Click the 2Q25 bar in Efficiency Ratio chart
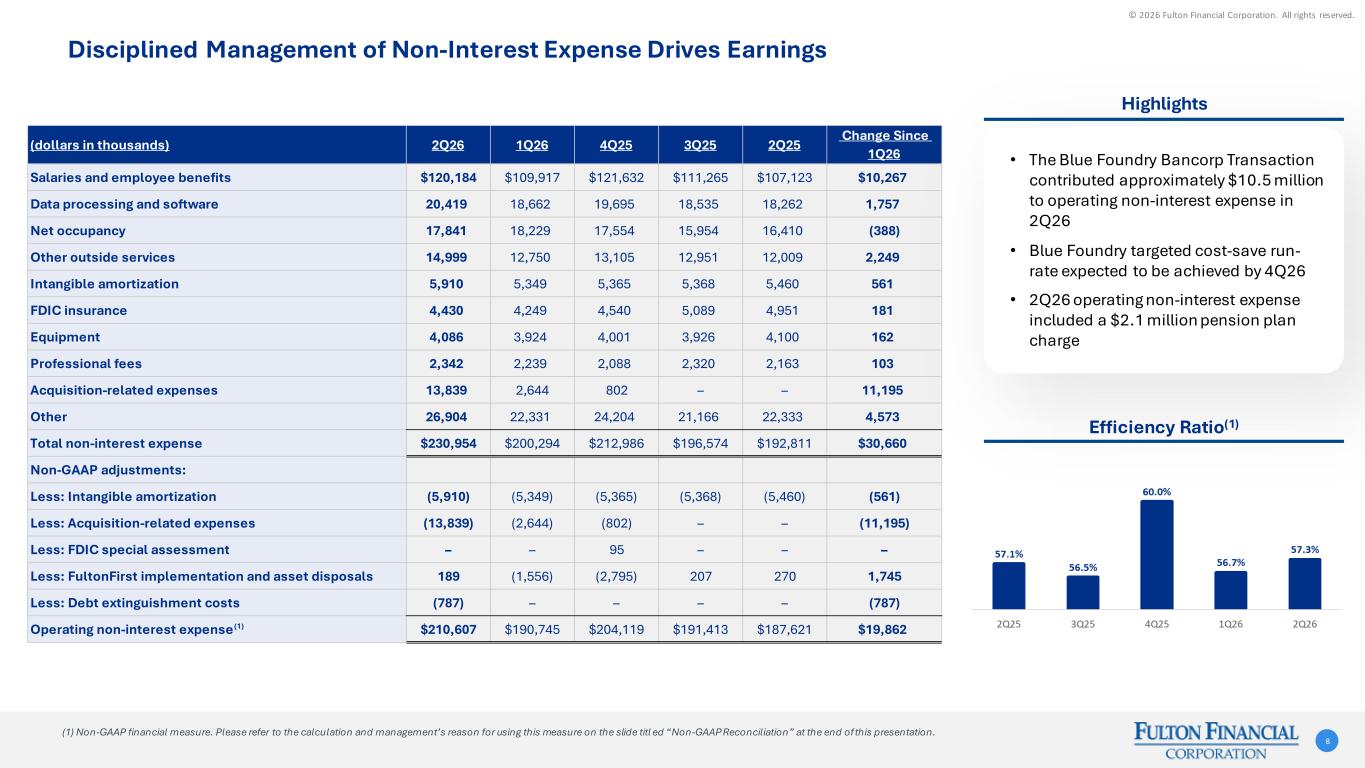Image resolution: width=1365 pixels, height=768 pixels. coord(1008,585)
